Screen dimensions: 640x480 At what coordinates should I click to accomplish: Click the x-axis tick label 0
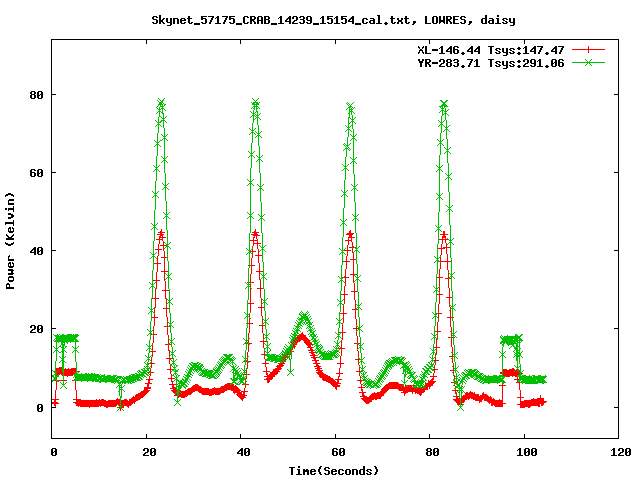tap(54, 452)
